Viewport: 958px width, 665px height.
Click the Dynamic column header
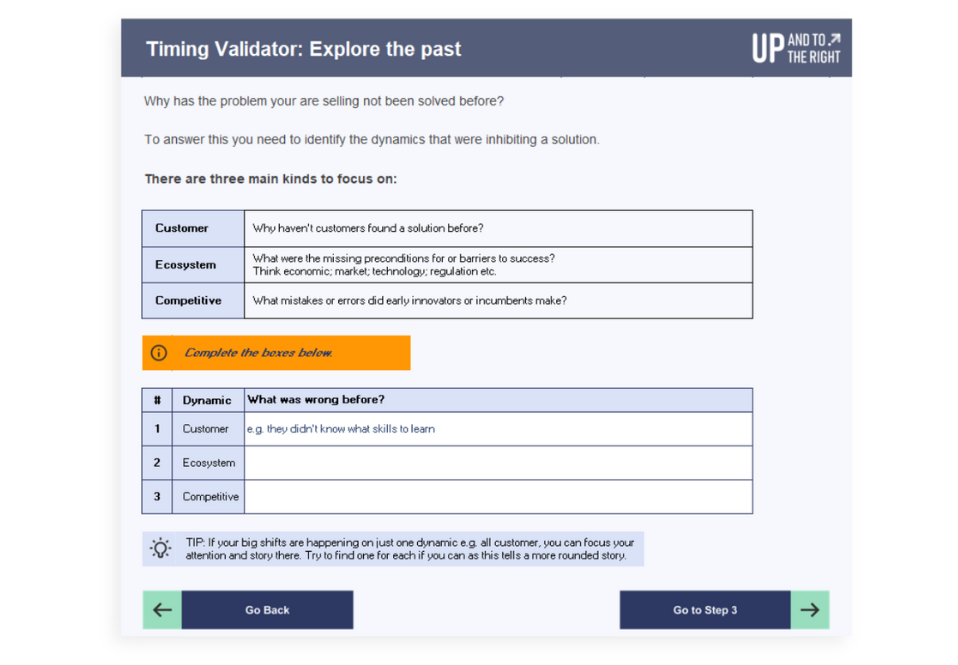[x=208, y=400]
